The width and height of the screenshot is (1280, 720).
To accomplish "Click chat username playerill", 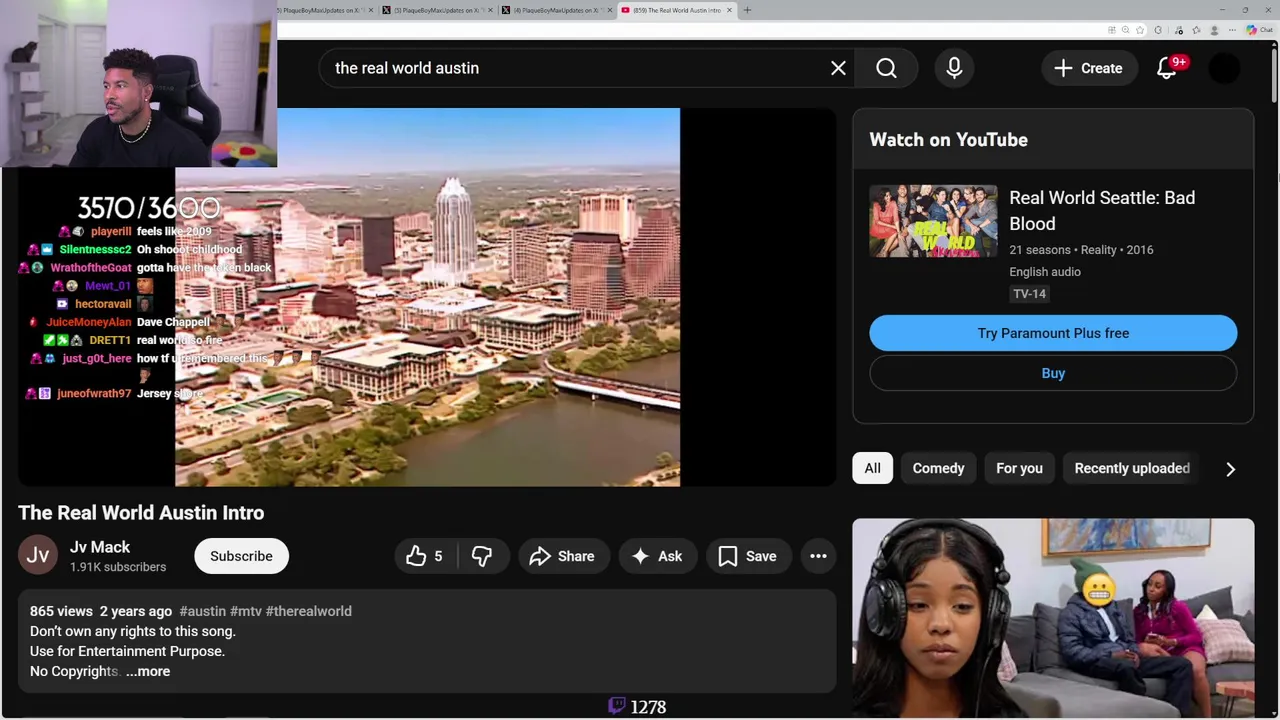I will pyautogui.click(x=111, y=231).
